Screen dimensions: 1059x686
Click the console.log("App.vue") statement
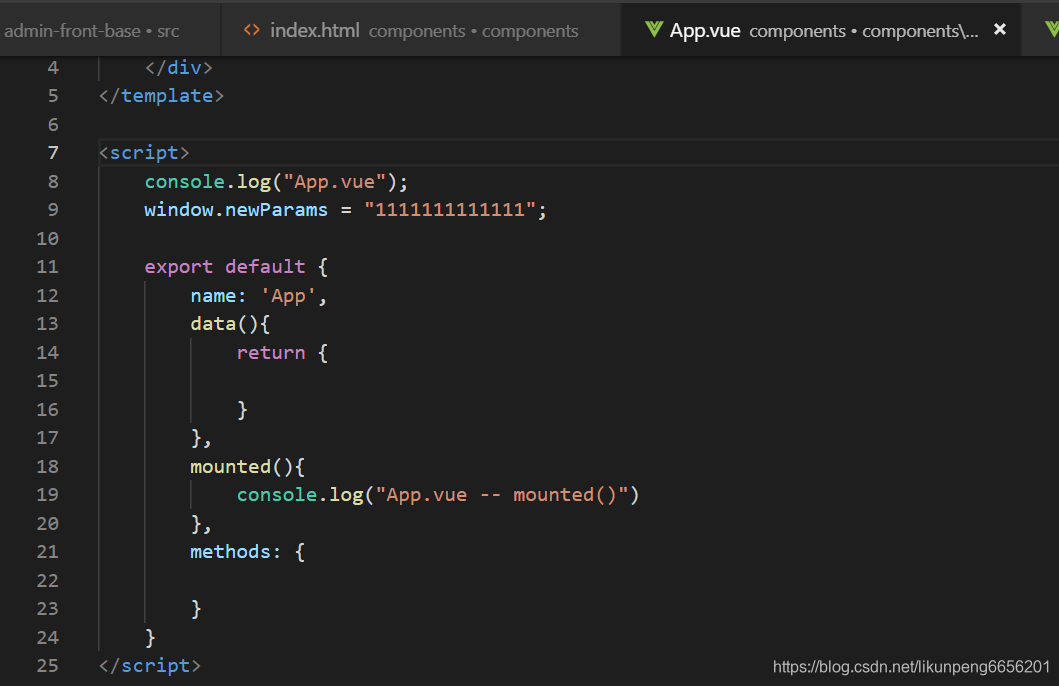point(276,182)
